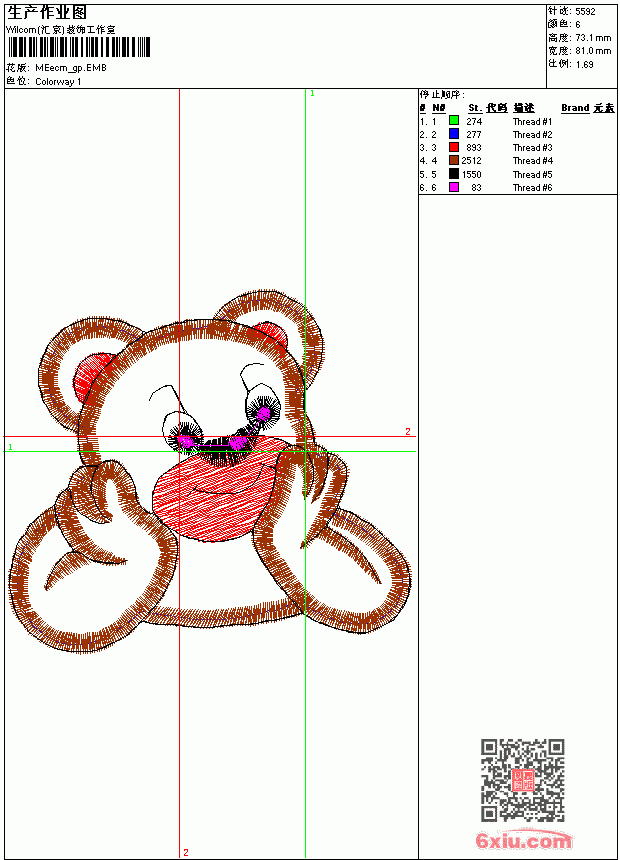
Task: Click the green Thread #1 color swatch
Action: (454, 120)
